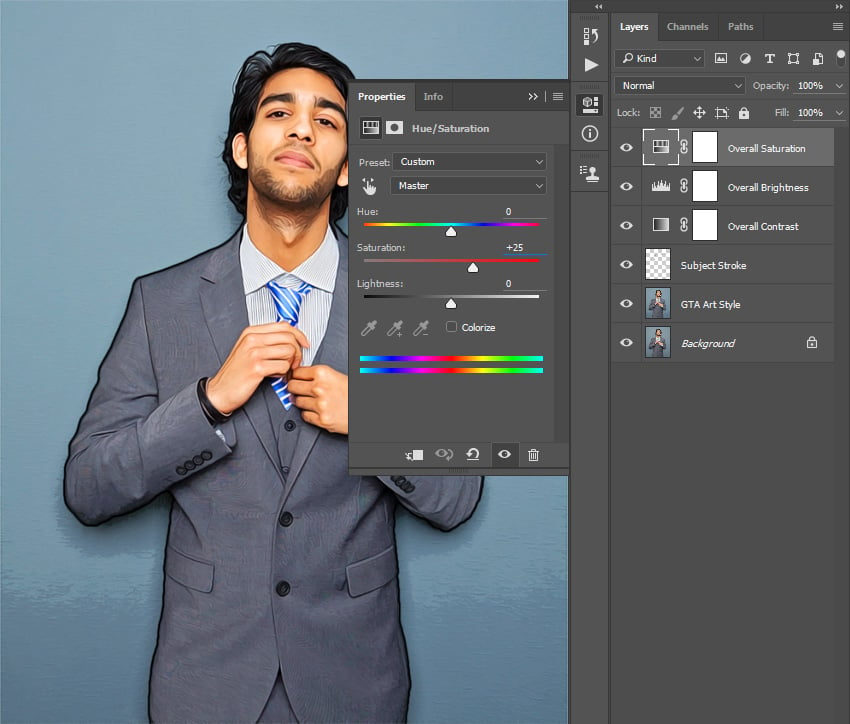Click the Hue value field

click(525, 212)
